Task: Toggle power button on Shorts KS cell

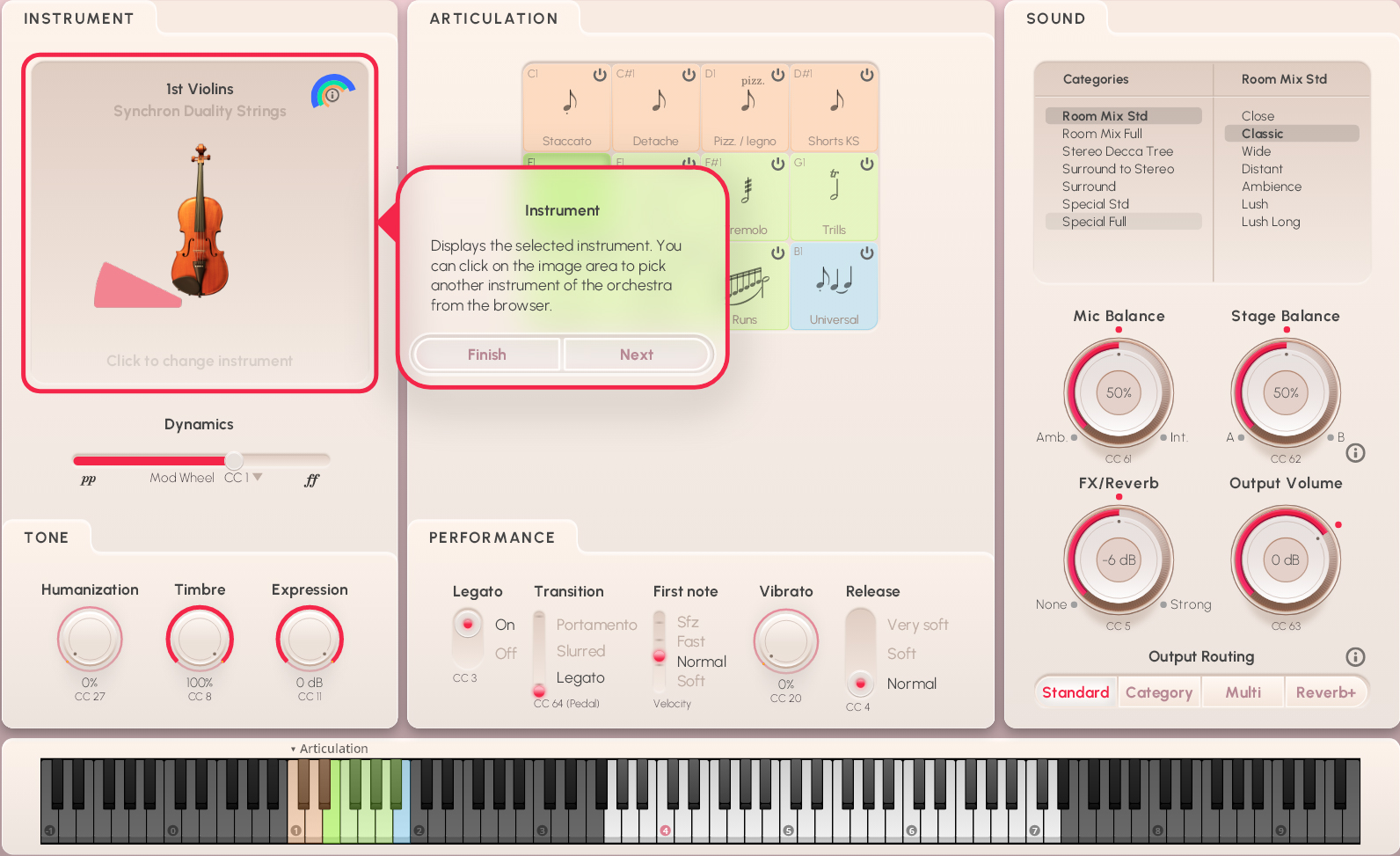Action: point(867,75)
